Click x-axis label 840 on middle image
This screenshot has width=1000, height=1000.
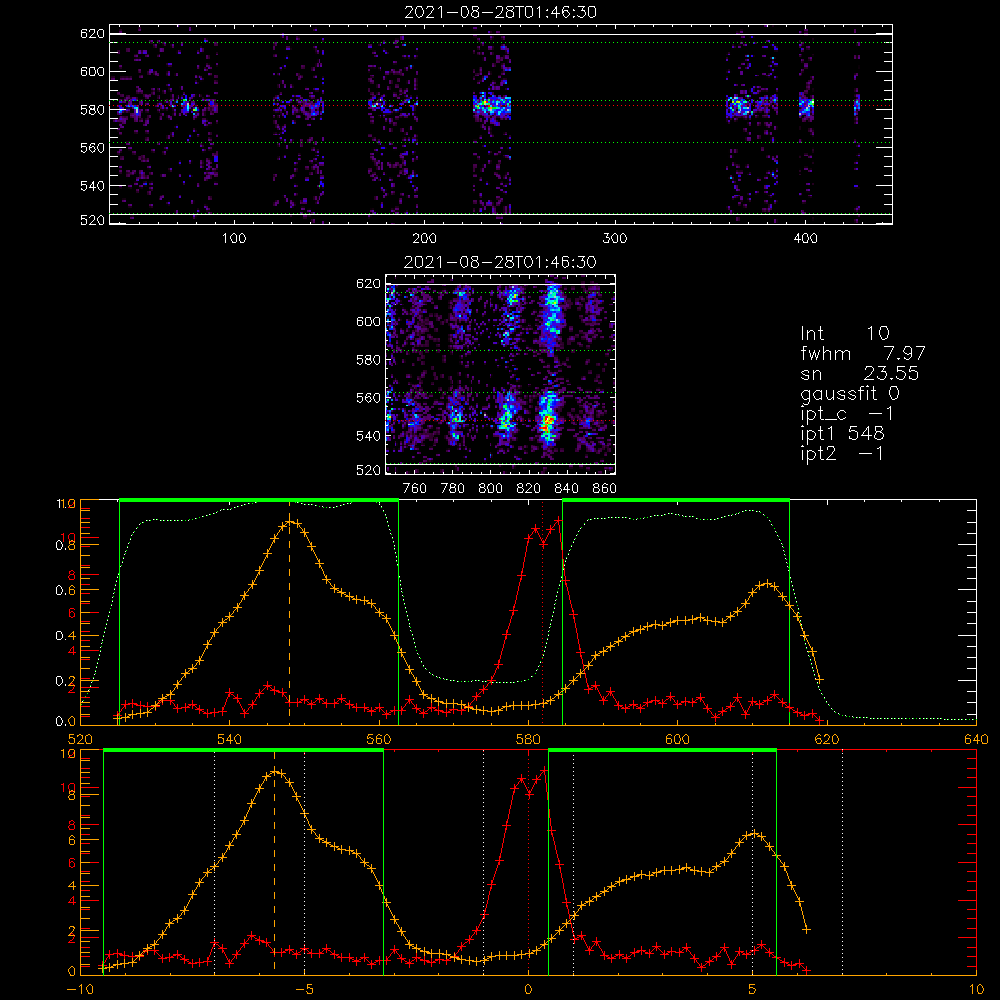(566, 489)
